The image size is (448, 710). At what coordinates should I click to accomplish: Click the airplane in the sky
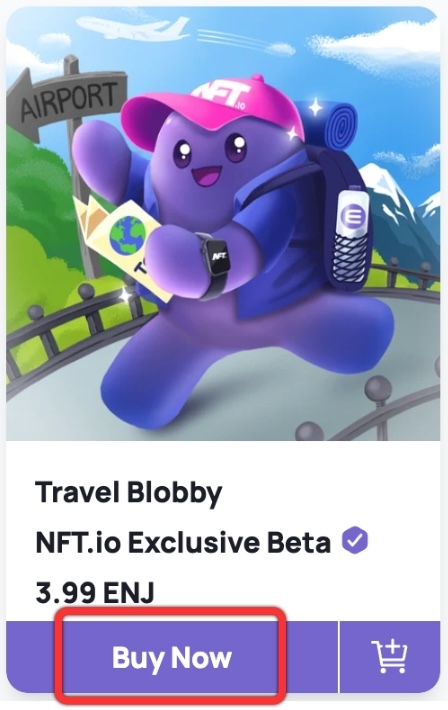click(131, 27)
